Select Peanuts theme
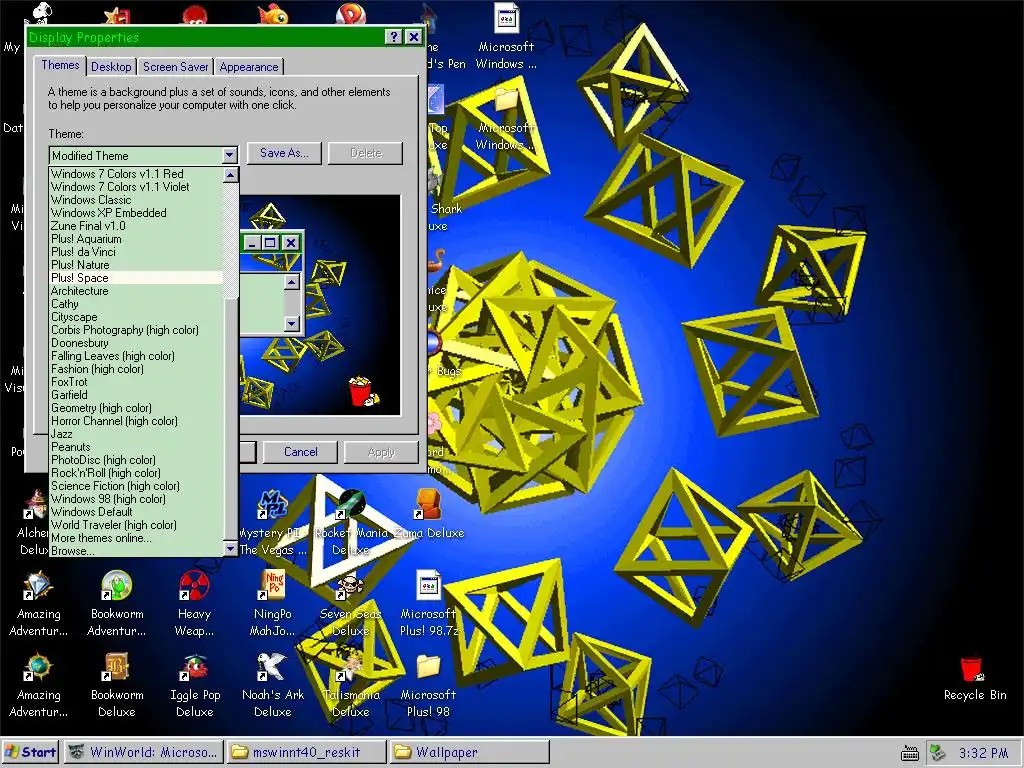Screen dimensions: 1024x768 point(136,447)
